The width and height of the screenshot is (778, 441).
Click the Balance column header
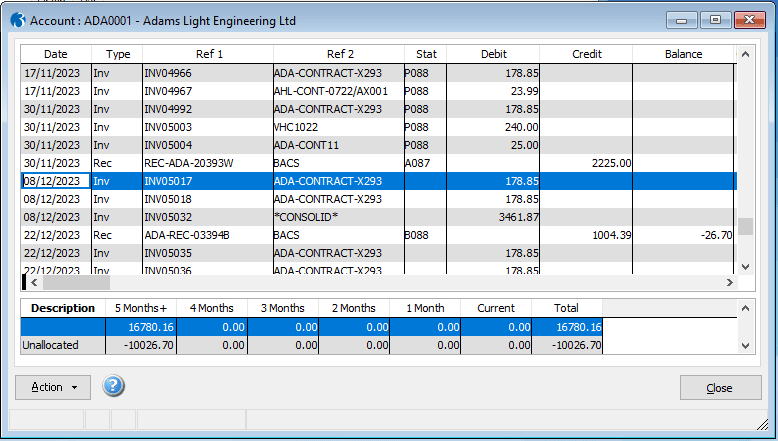(x=683, y=54)
